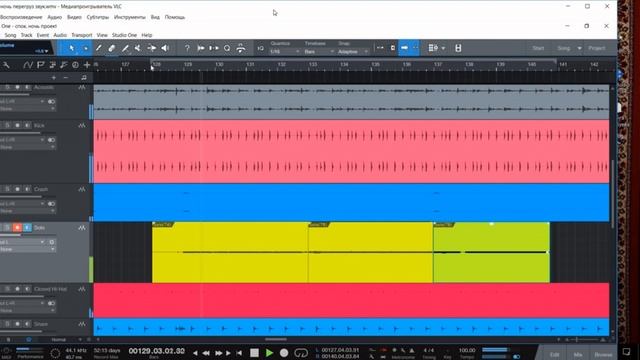Open the Snap Adaptive dropdown
This screenshot has height=360, width=640.
coord(353,52)
